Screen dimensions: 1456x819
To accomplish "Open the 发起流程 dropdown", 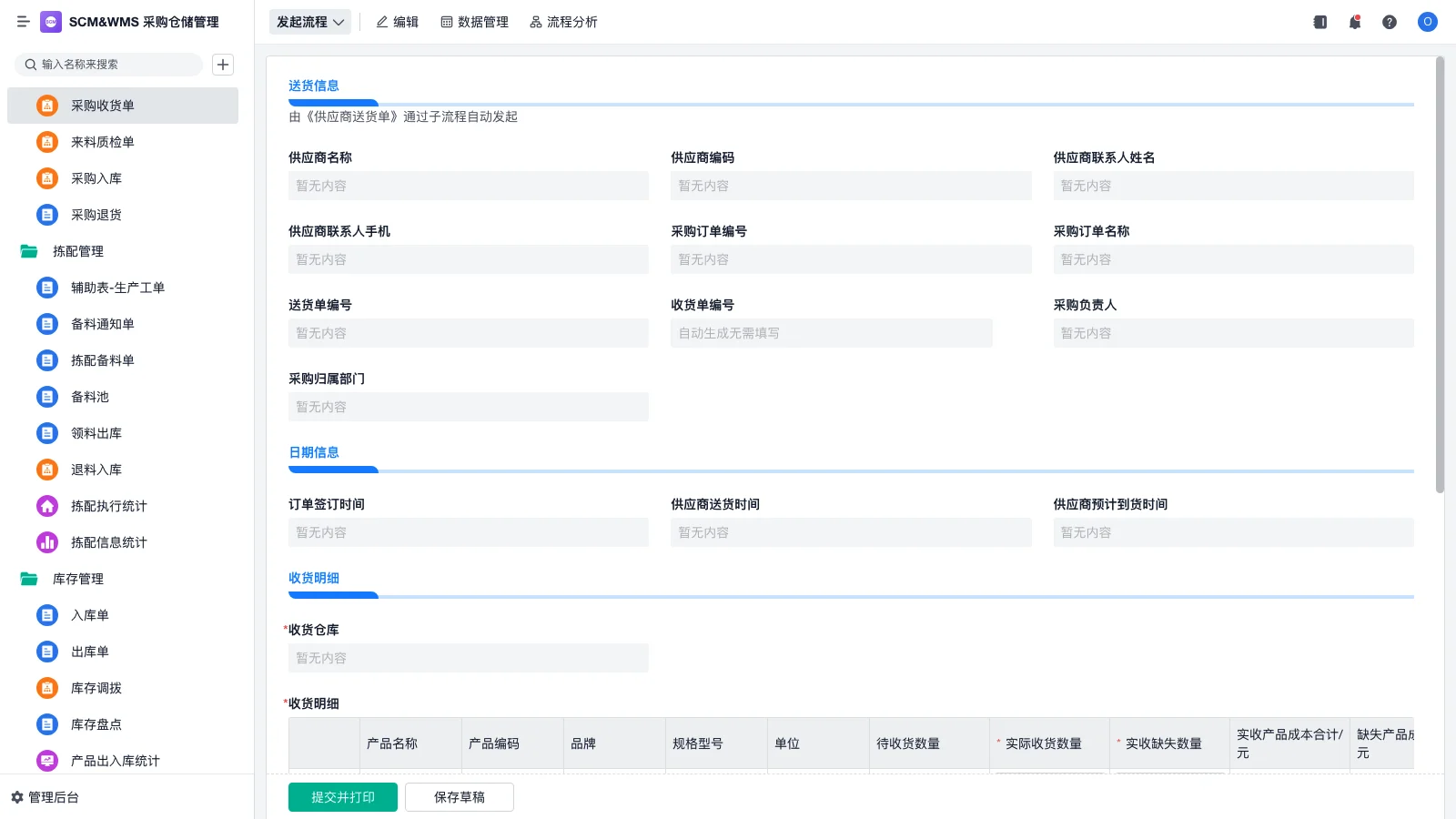I will (310, 22).
